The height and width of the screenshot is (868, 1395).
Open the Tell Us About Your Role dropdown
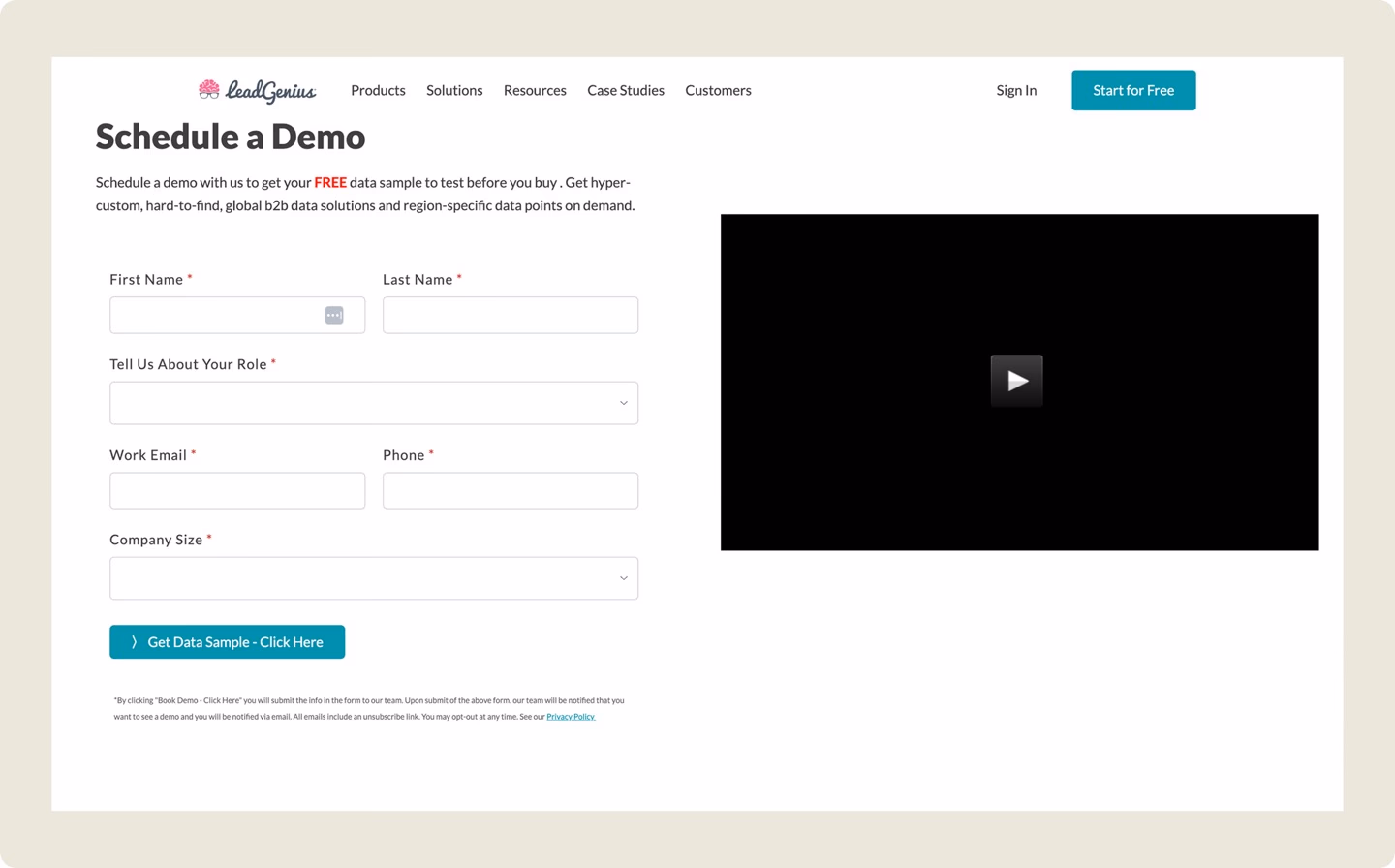[374, 402]
